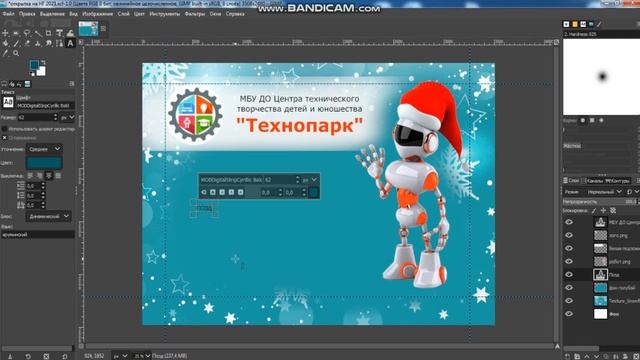Screen dimensions: 640x360
Task: Select the Color Picker tool
Action: point(5,53)
